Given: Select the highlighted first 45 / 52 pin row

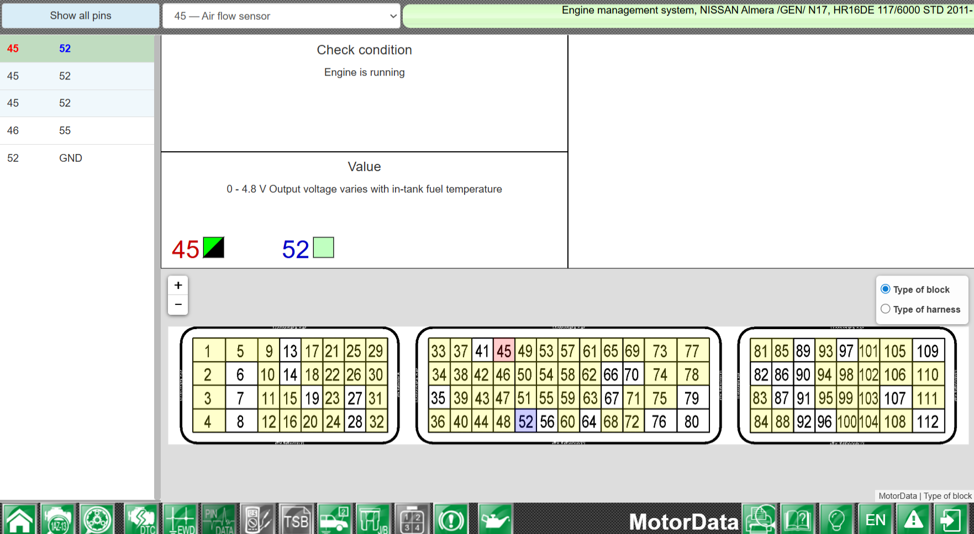Looking at the screenshot, I should pyautogui.click(x=77, y=48).
